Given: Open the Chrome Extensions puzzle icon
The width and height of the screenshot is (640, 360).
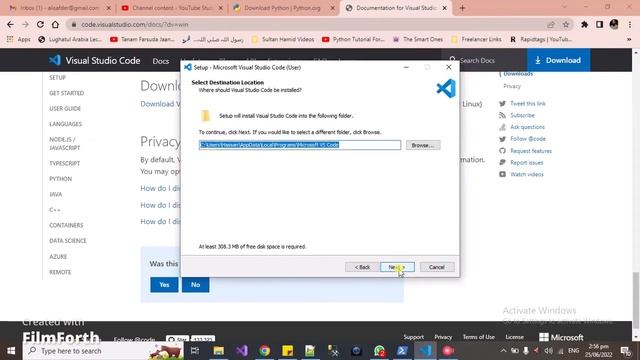Looking at the screenshot, I should pyautogui.click(x=584, y=24).
